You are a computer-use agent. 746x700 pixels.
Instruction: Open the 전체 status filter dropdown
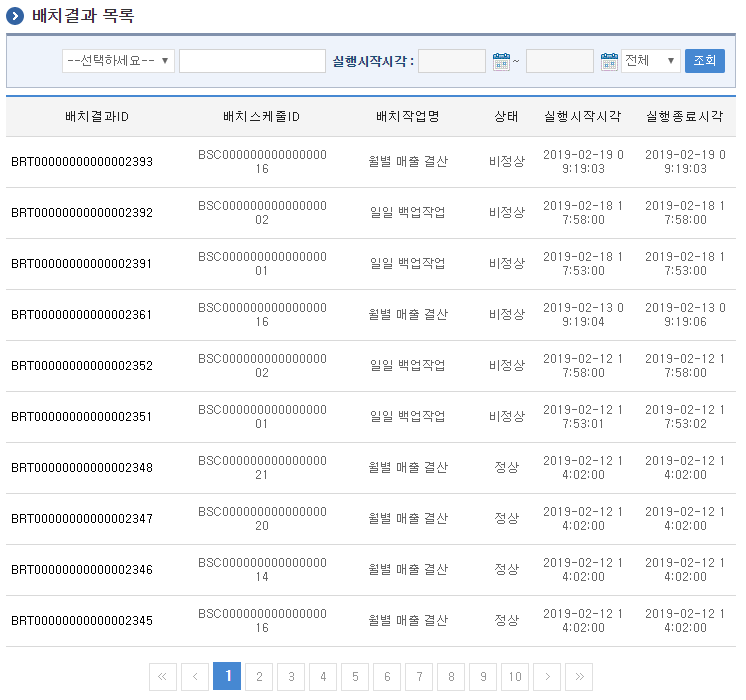pos(651,61)
